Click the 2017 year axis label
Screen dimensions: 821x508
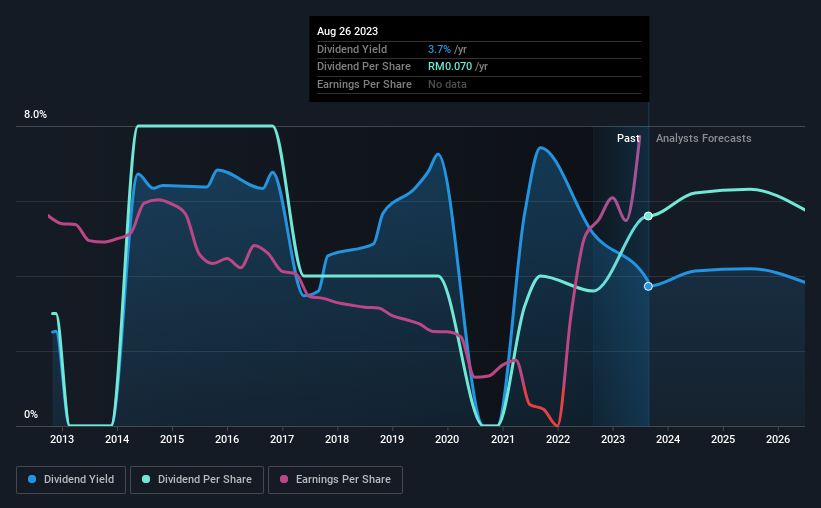click(282, 439)
